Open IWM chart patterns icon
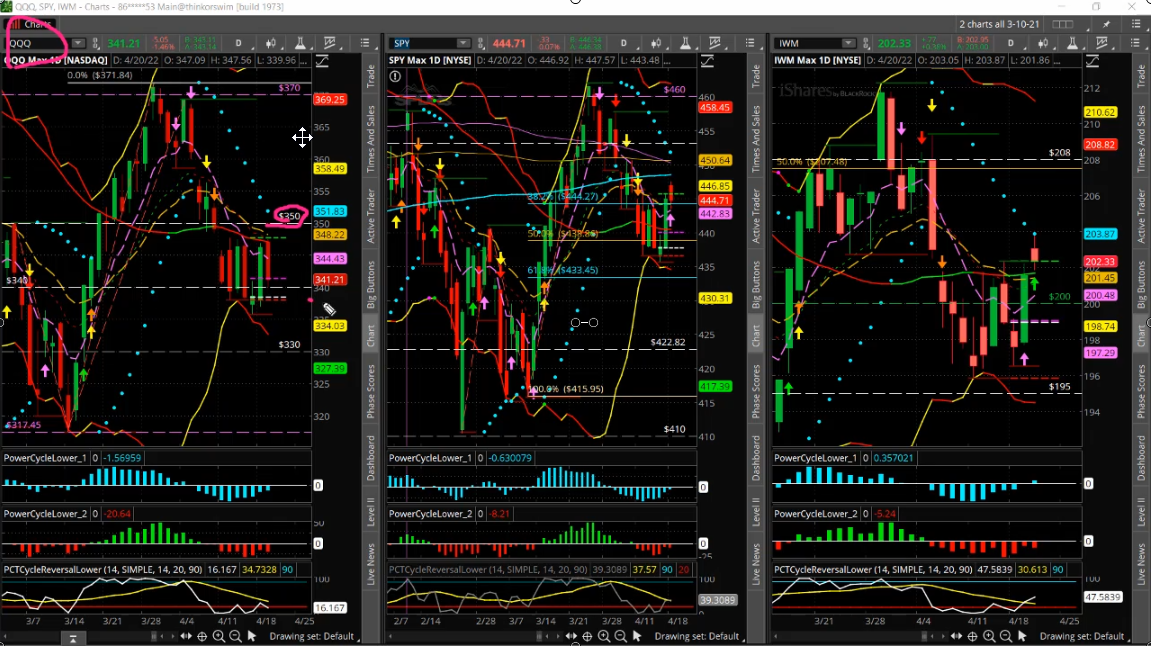 point(1102,43)
